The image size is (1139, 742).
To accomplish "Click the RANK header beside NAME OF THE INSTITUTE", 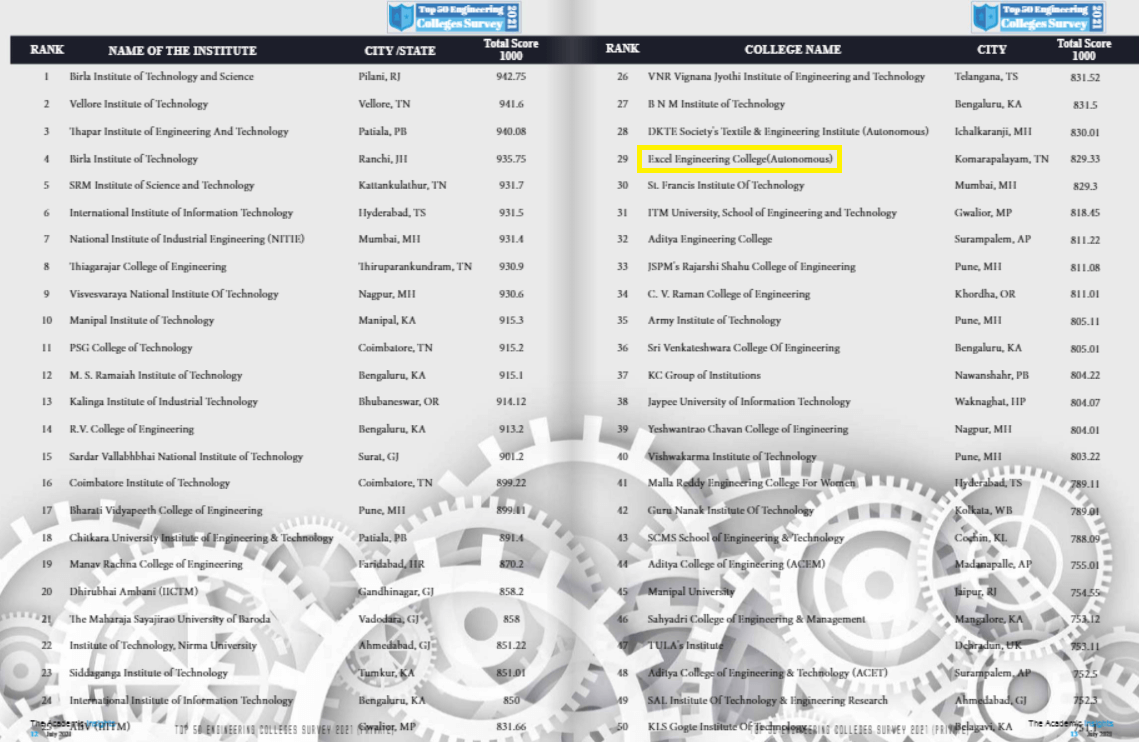I will (x=47, y=49).
